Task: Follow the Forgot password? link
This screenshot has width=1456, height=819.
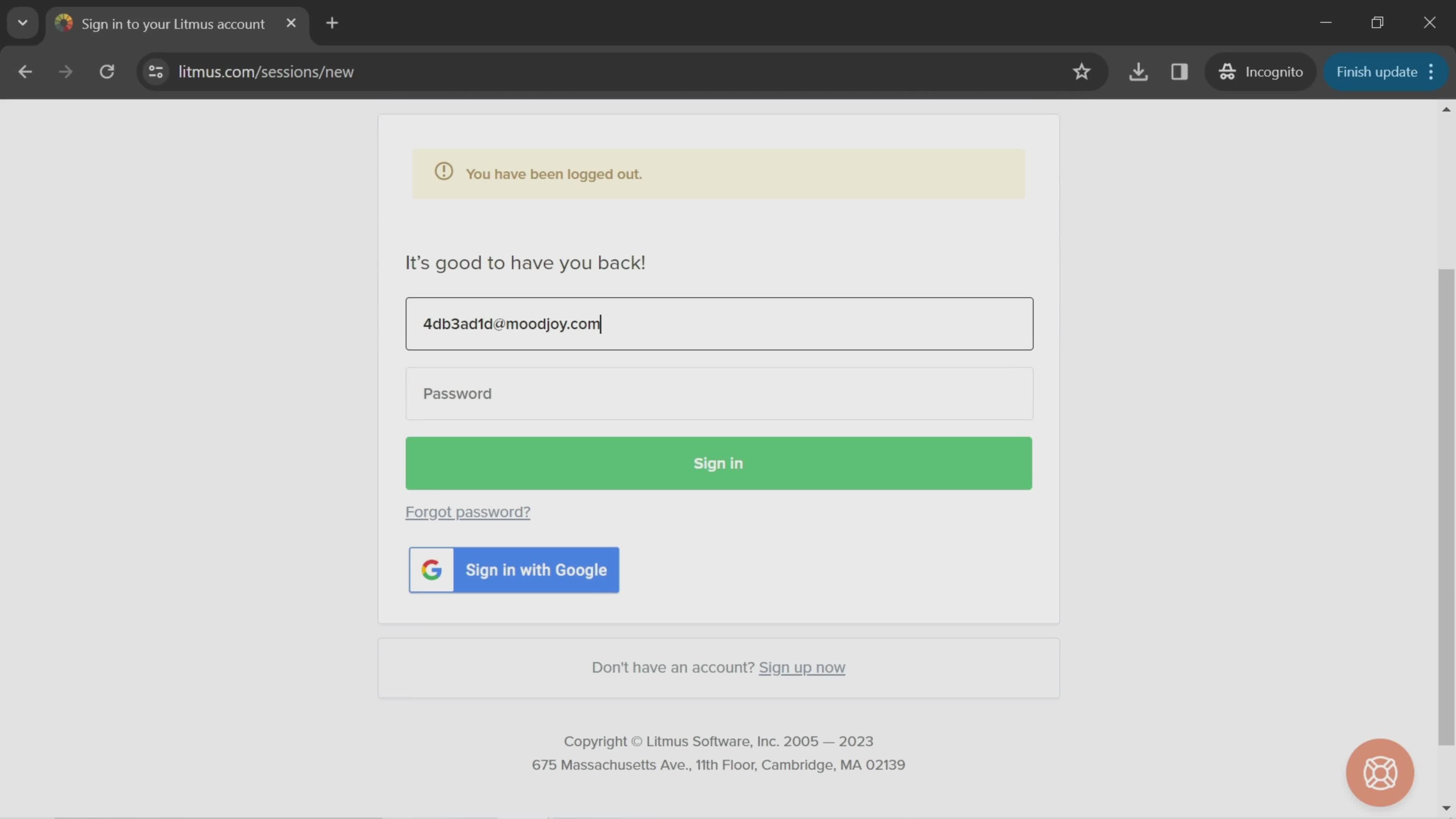Action: click(468, 512)
